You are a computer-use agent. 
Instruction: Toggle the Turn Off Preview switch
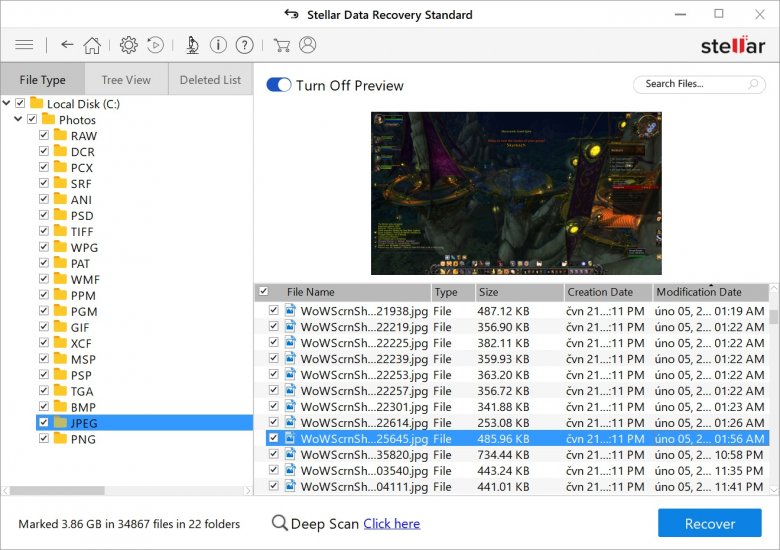(x=279, y=85)
